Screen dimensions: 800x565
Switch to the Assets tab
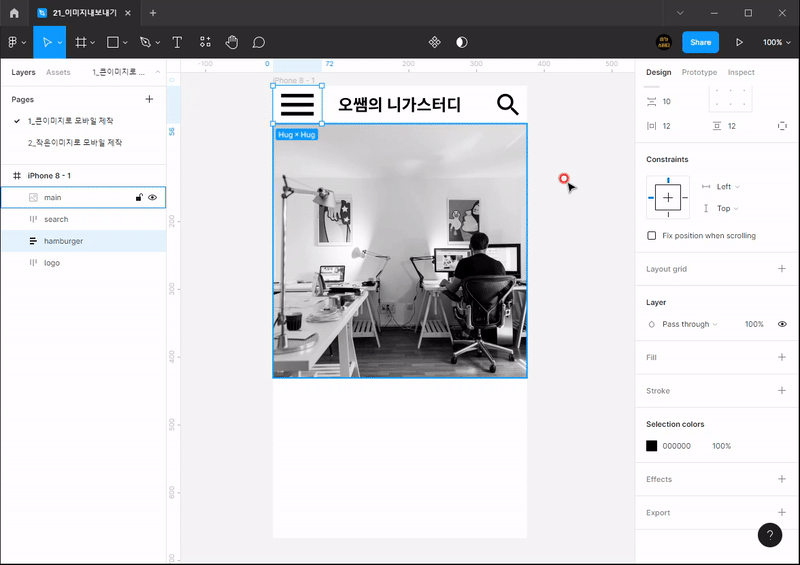point(58,72)
